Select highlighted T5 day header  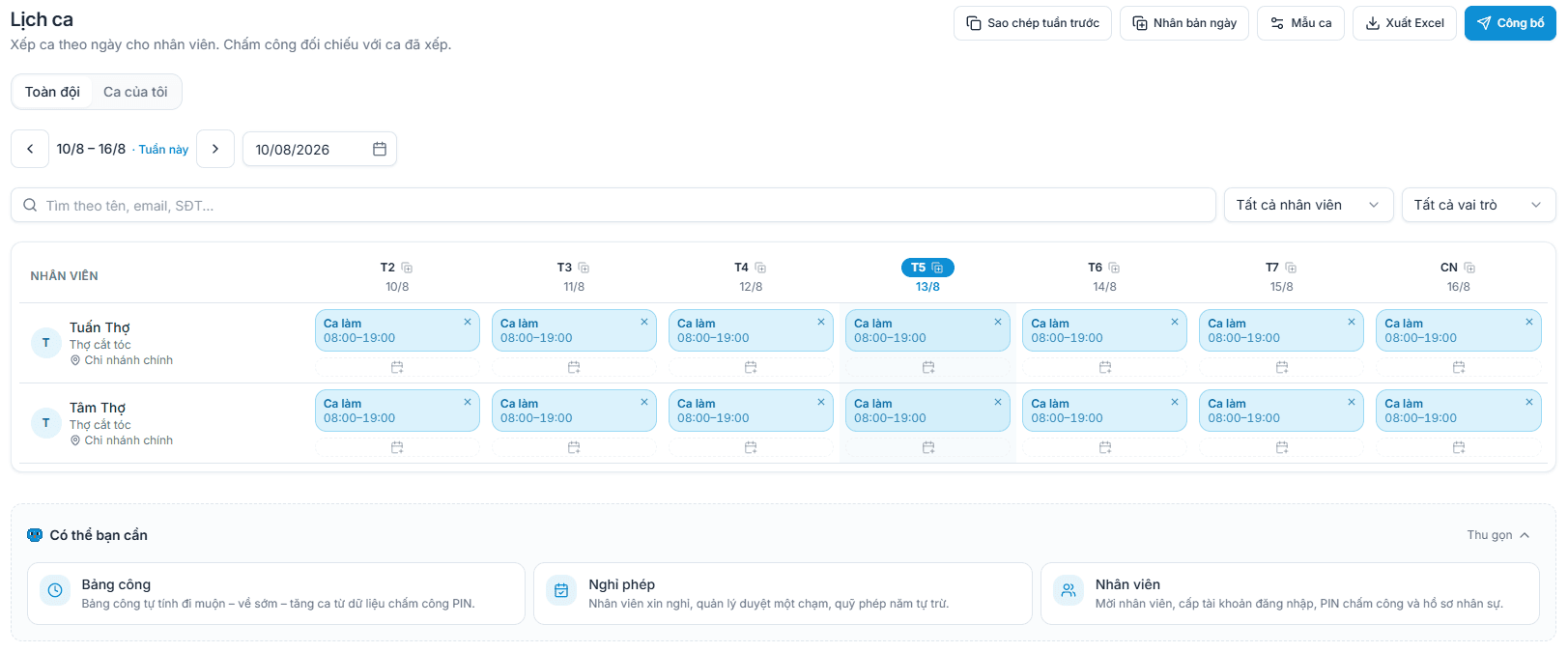(x=927, y=268)
